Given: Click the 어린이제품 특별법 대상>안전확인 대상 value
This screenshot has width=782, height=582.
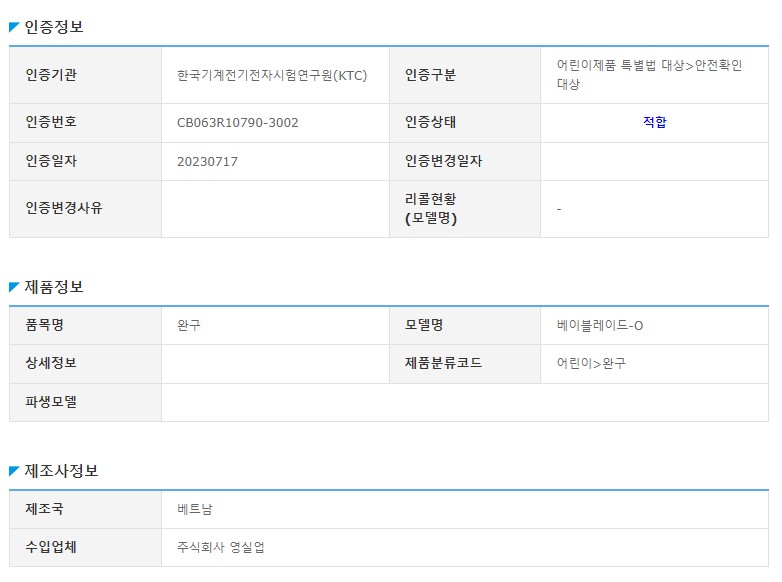Looking at the screenshot, I should 649,75.
